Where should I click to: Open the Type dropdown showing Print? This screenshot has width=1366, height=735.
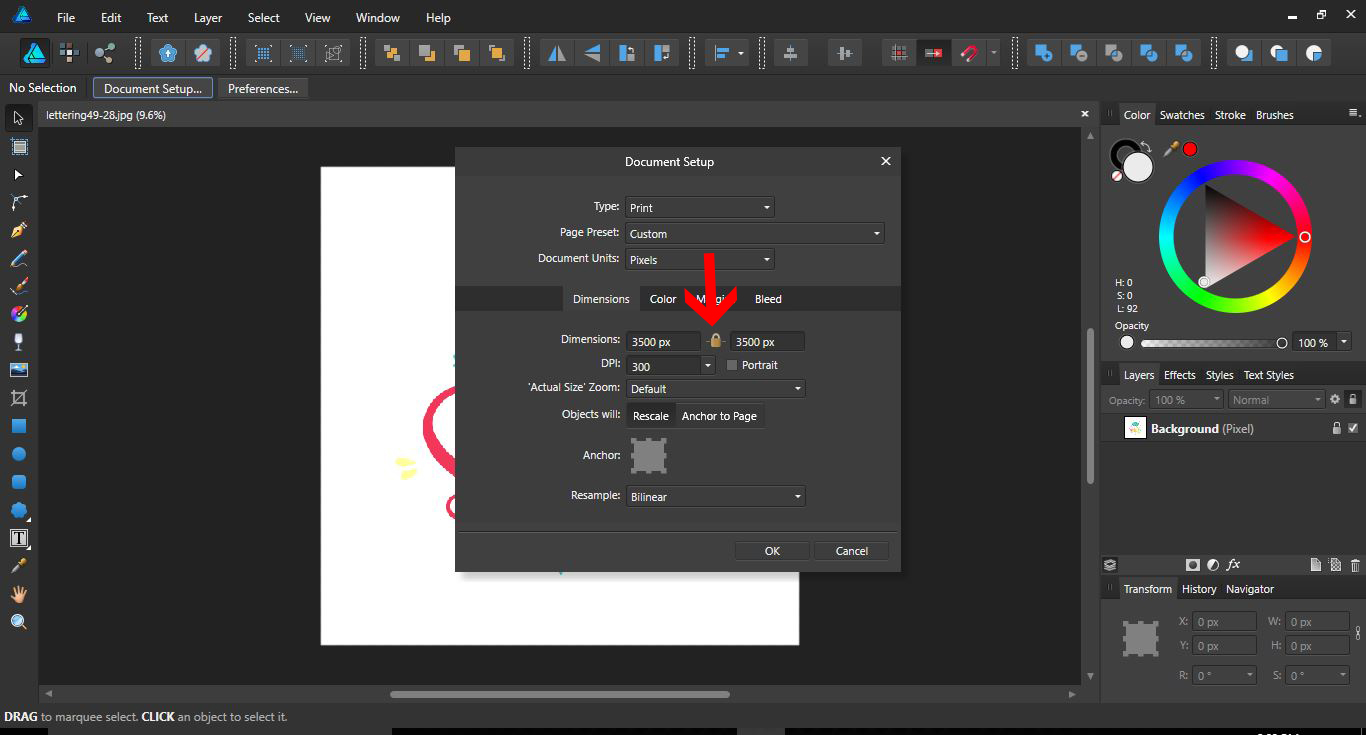[699, 207]
